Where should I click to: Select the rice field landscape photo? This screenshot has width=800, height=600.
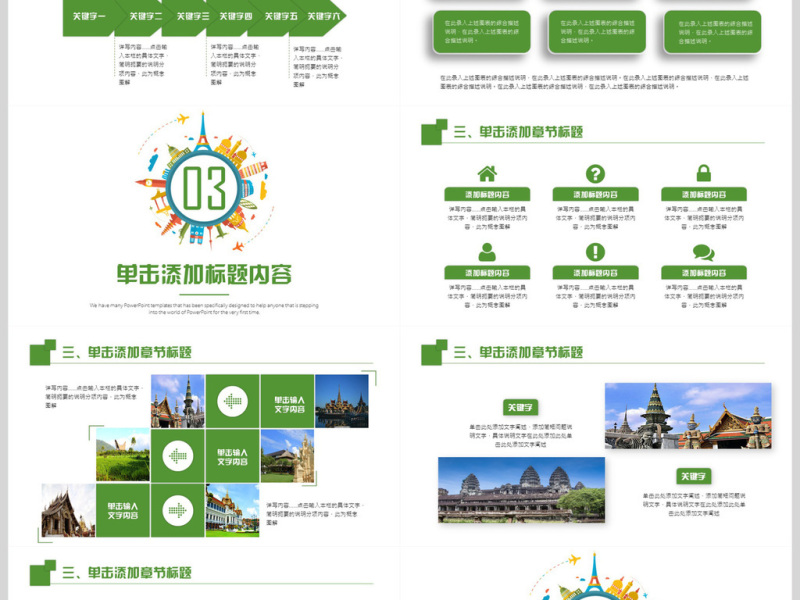pyautogui.click(x=122, y=456)
